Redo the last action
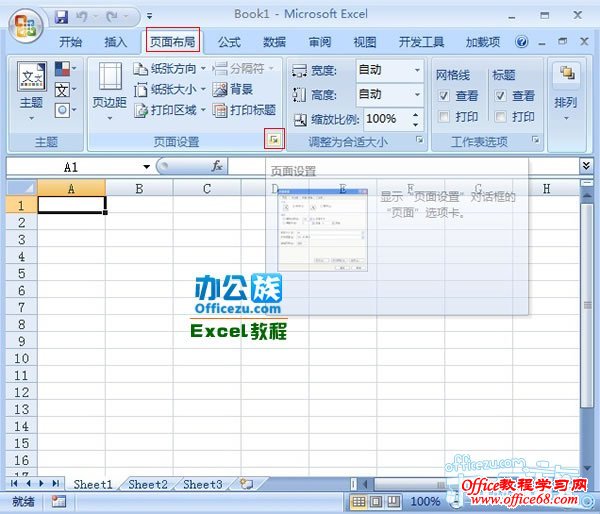This screenshot has width=600, height=514. pos(112,16)
